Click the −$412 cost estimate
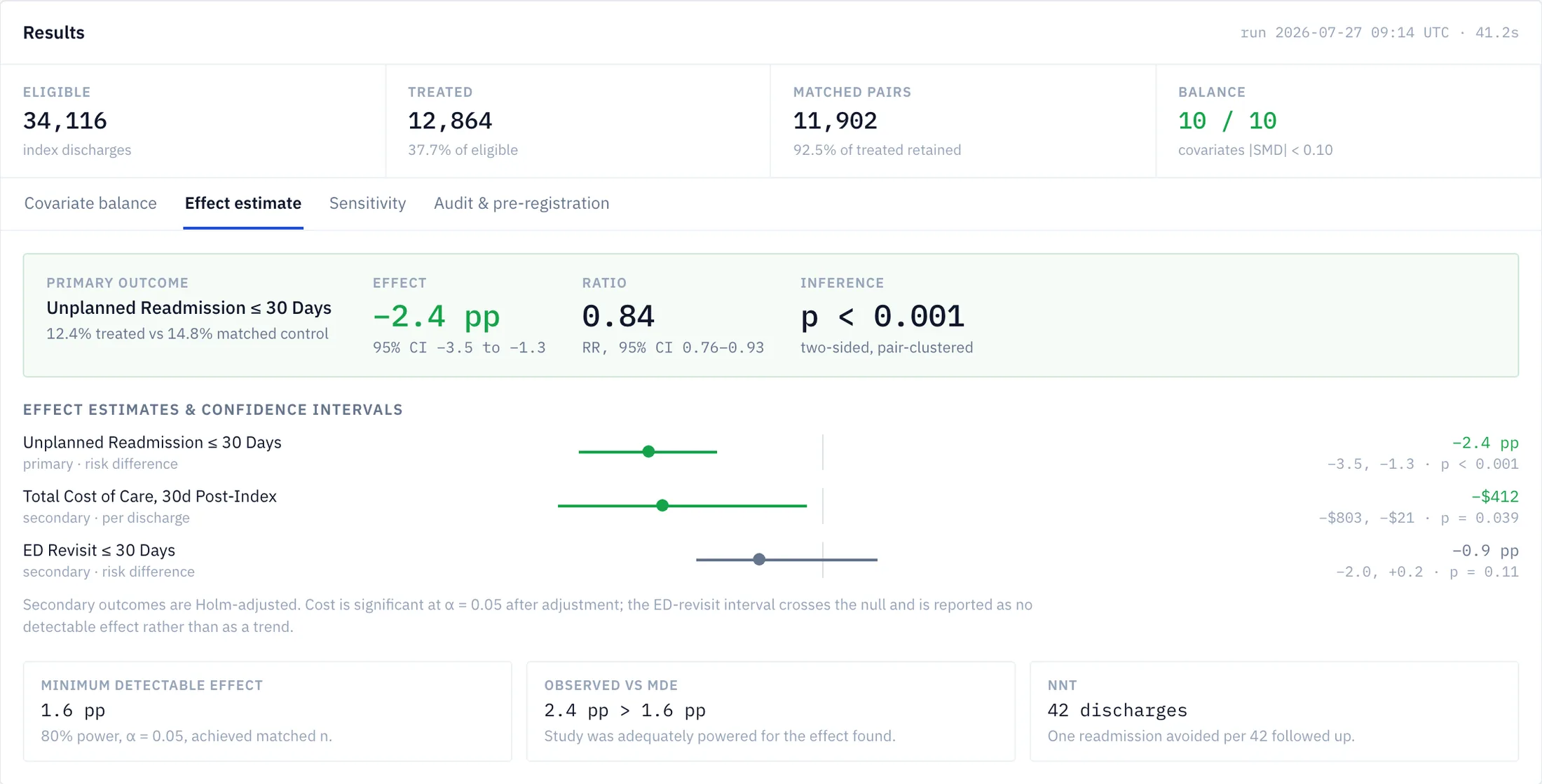This screenshot has height=784, width=1542. tap(1494, 497)
